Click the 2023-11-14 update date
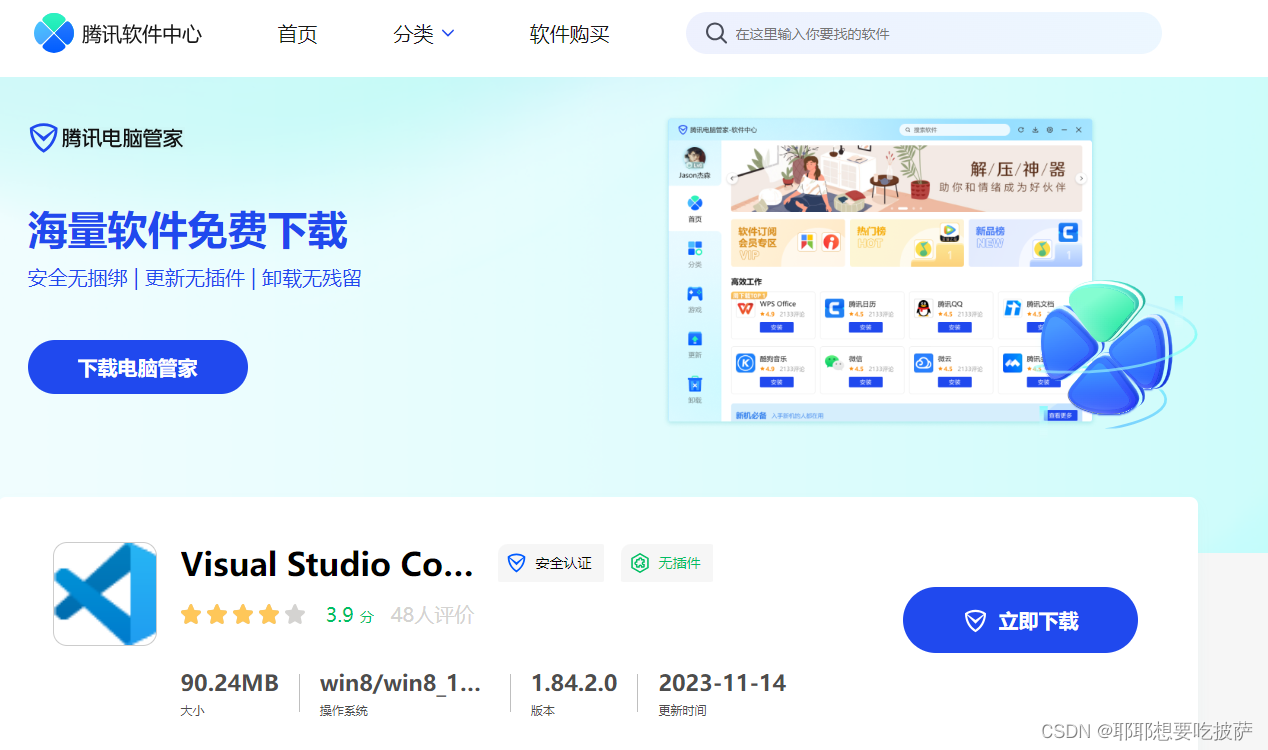Viewport: 1268px width, 750px height. point(722,684)
